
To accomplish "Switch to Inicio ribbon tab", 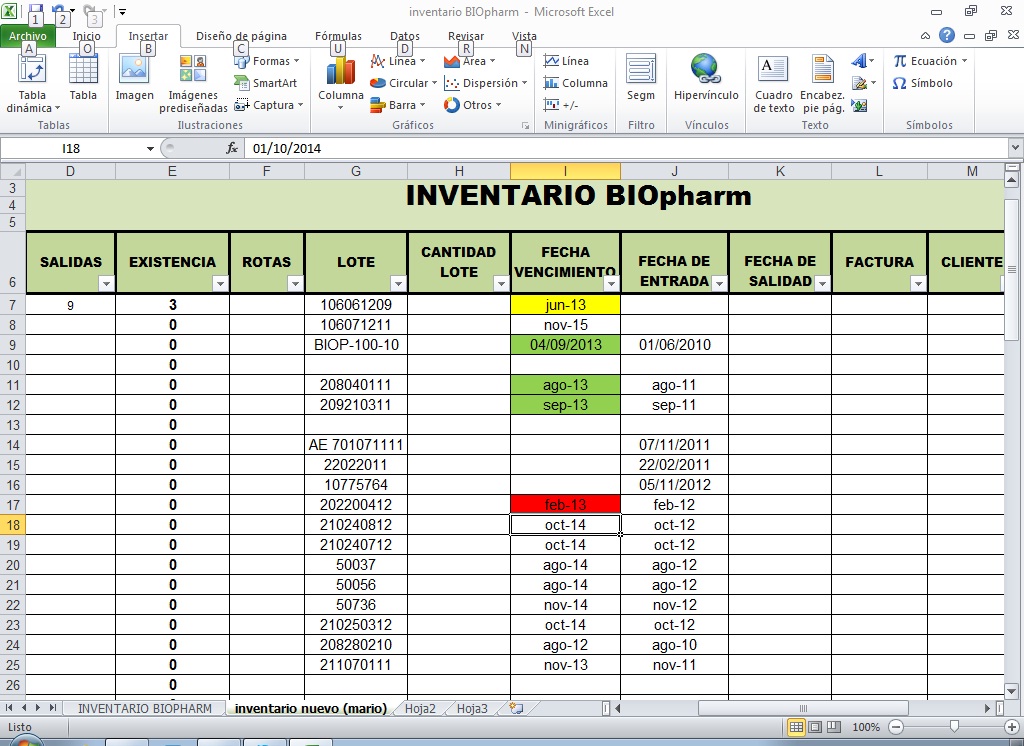I will 86,36.
